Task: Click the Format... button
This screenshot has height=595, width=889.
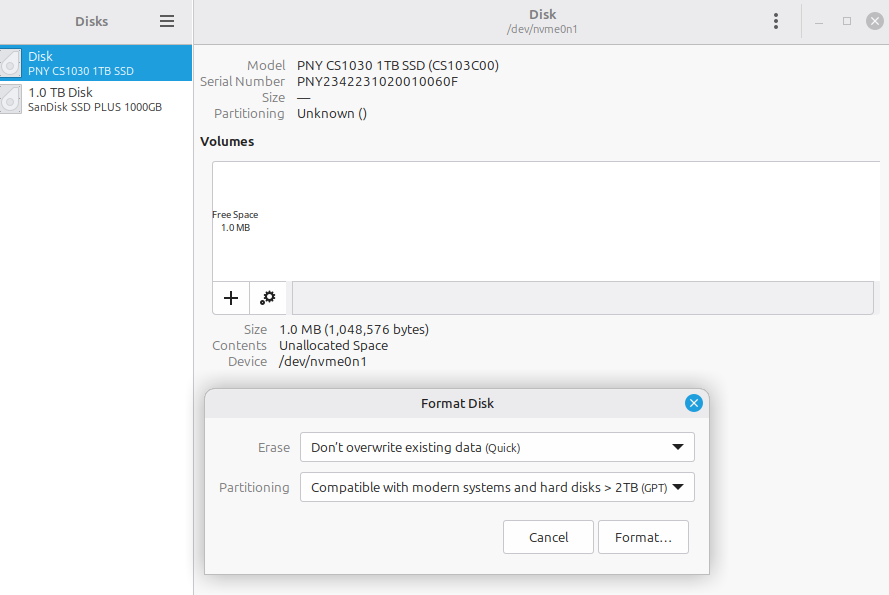Action: [644, 537]
